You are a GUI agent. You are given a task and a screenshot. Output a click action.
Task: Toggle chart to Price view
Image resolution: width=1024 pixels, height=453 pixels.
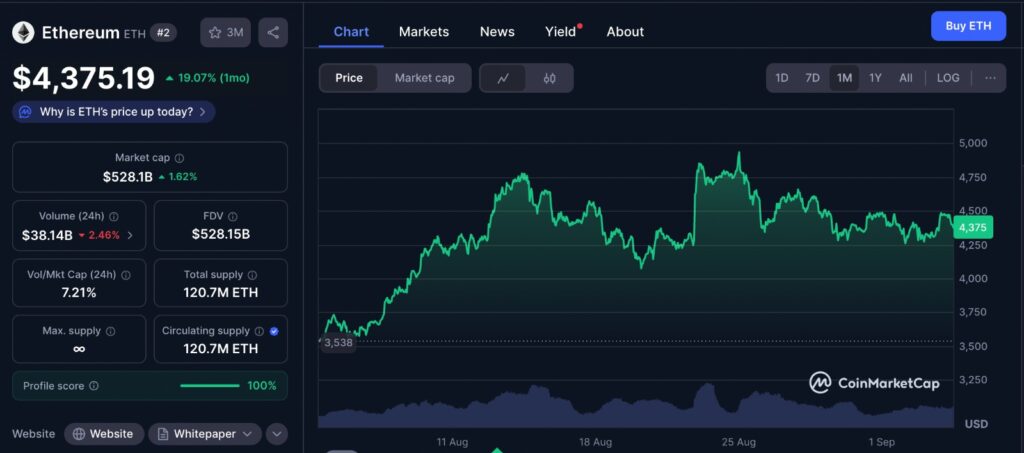[x=349, y=78]
